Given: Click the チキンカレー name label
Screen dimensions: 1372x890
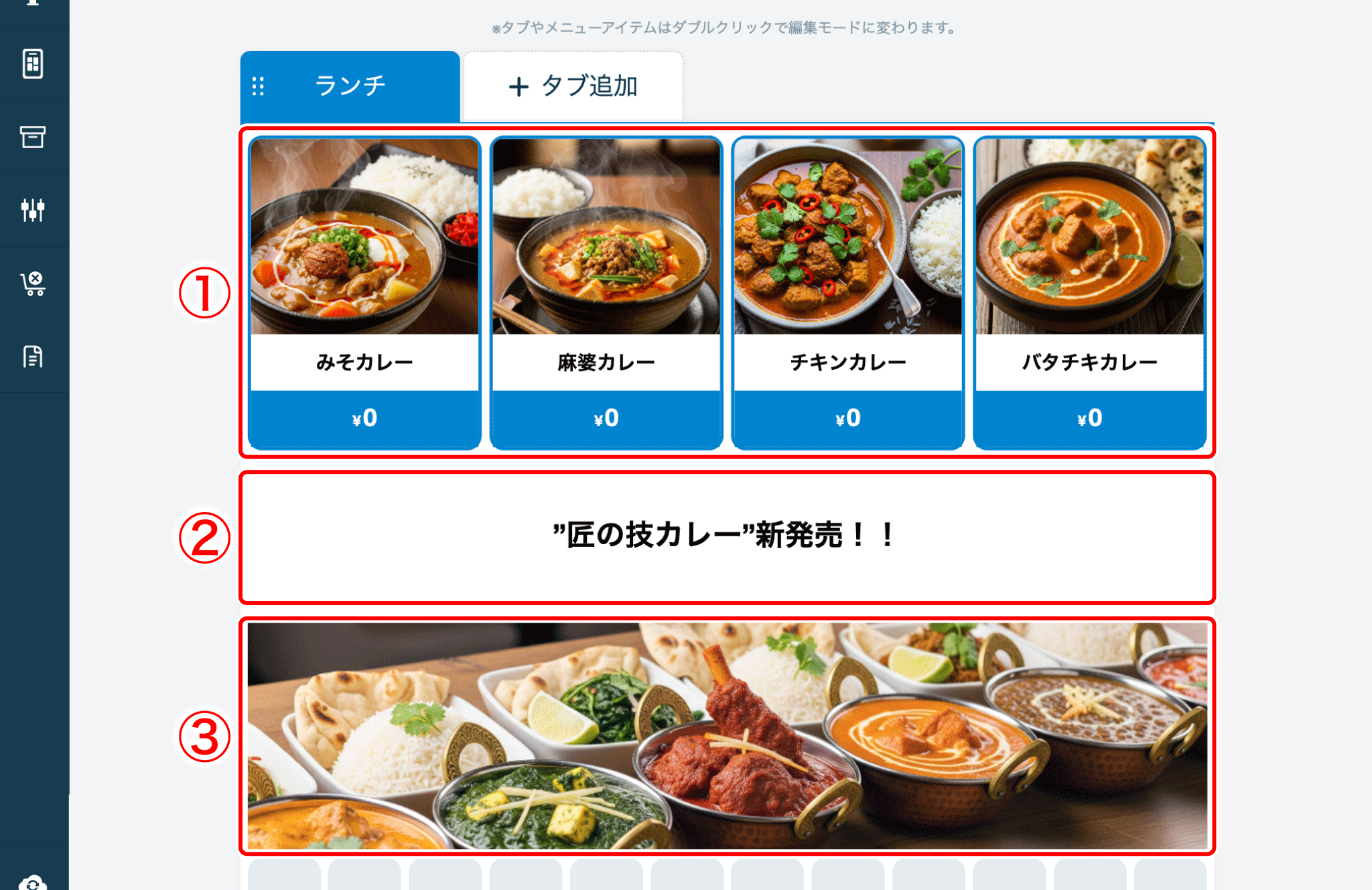Looking at the screenshot, I should pyautogui.click(x=848, y=363).
